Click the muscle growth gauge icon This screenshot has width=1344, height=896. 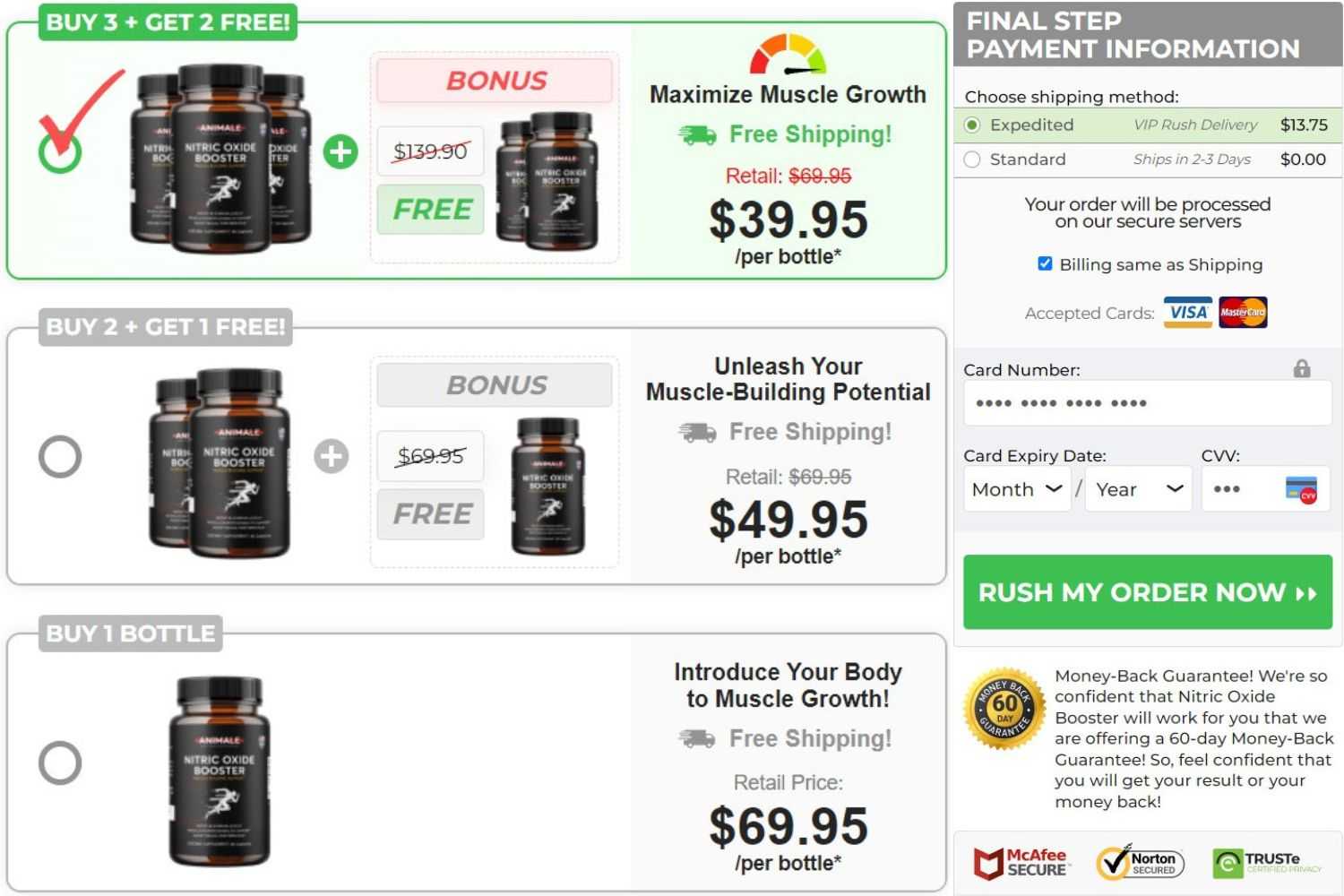click(788, 54)
